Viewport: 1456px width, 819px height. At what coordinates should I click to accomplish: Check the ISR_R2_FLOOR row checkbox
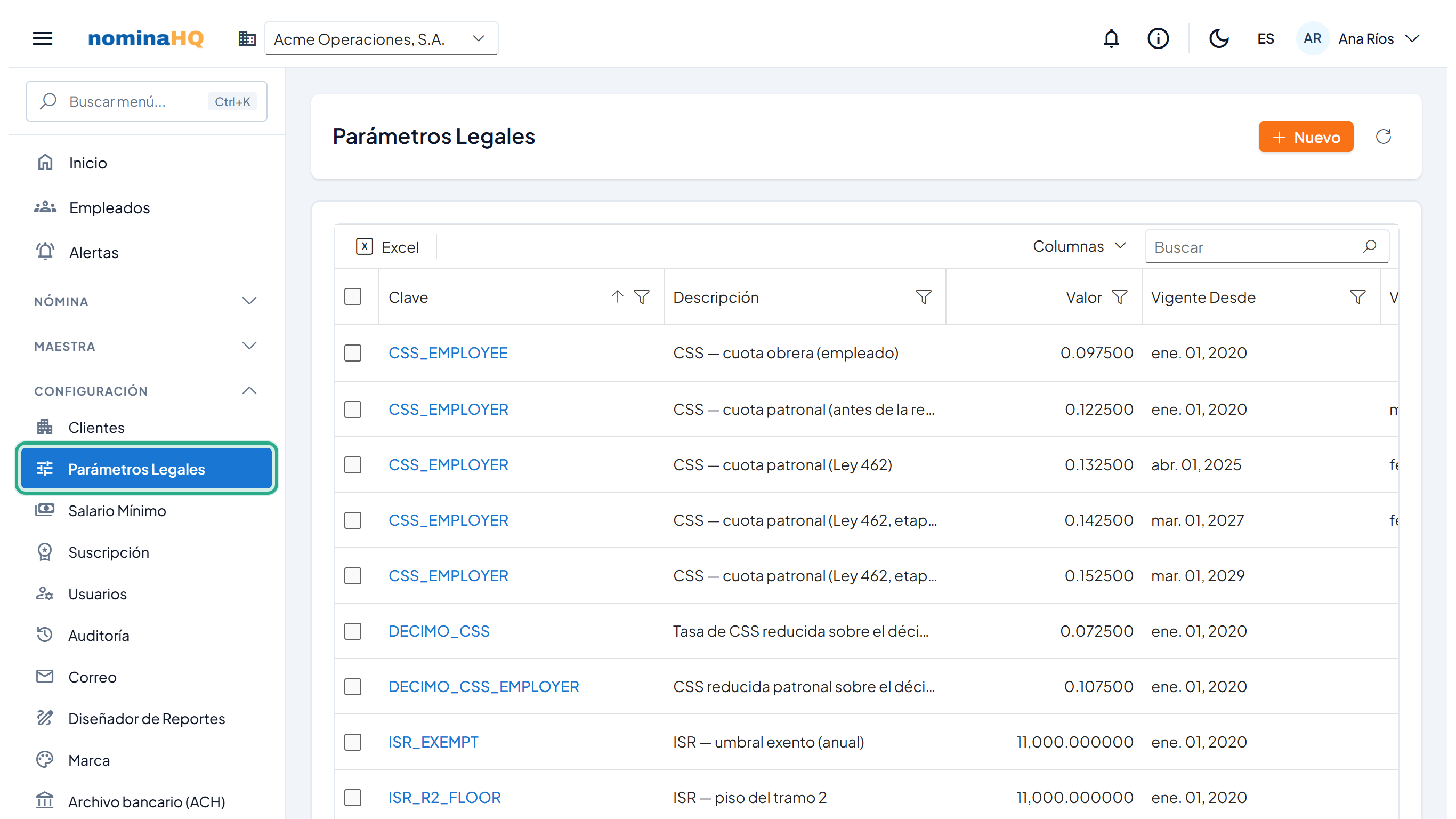pos(353,797)
